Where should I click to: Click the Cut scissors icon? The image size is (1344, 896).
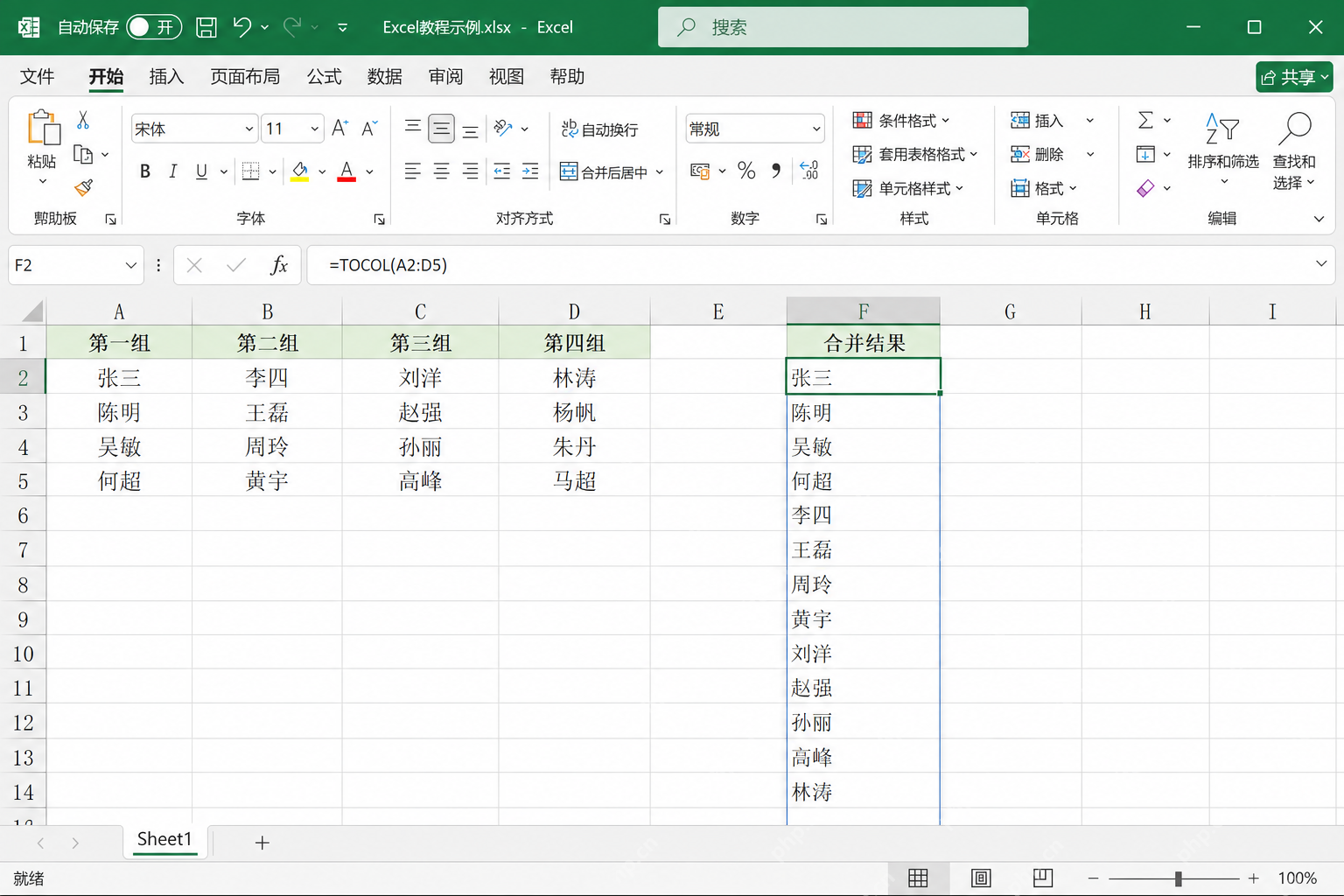(83, 120)
